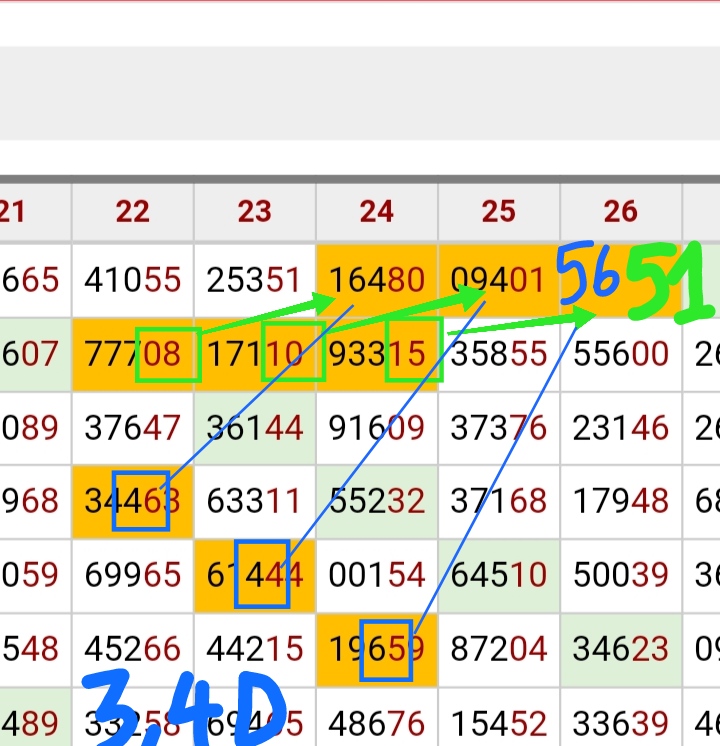
Task: Click the highlighted cell 19659
Action: (377, 649)
